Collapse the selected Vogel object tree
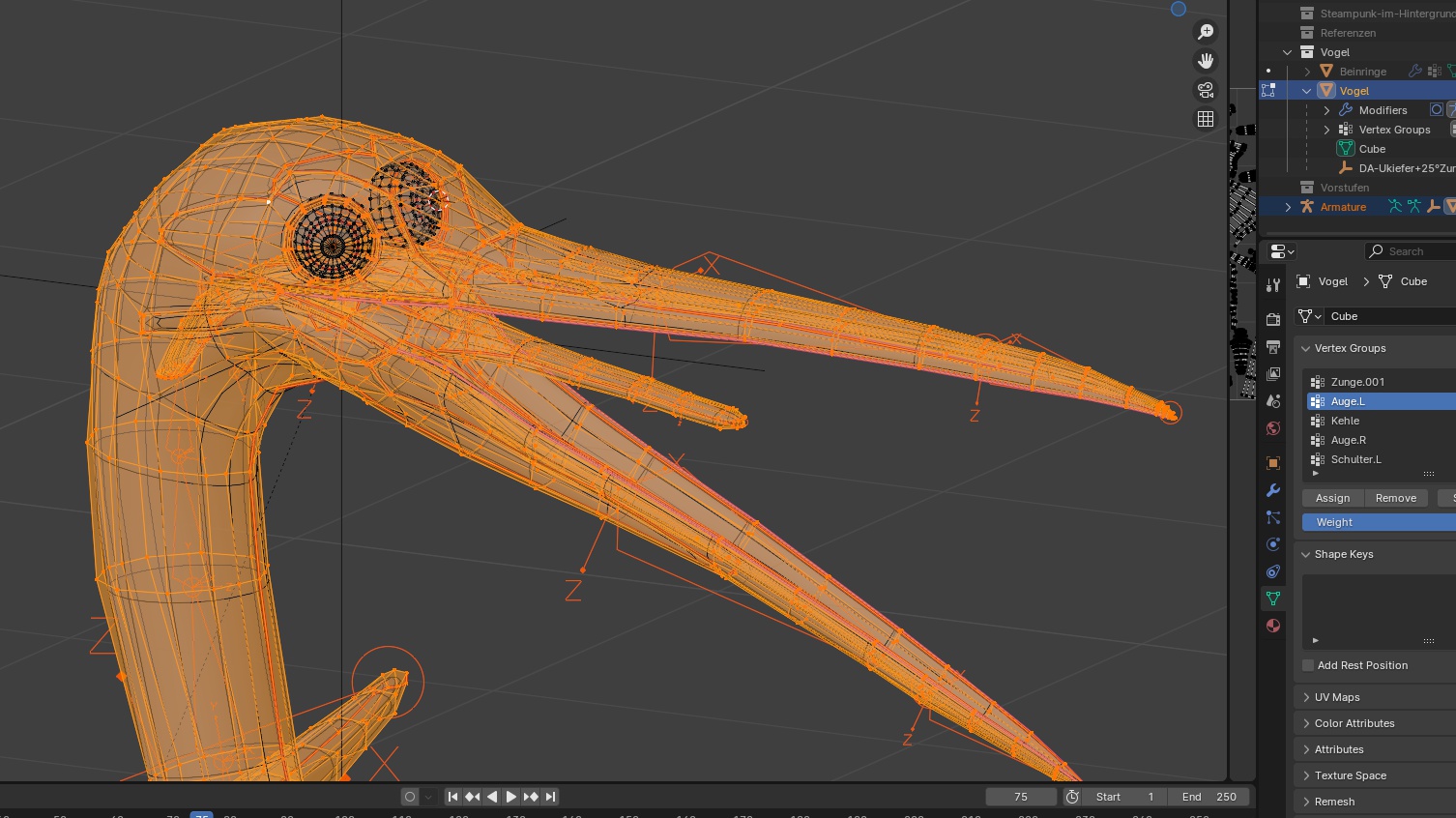 point(1307,91)
